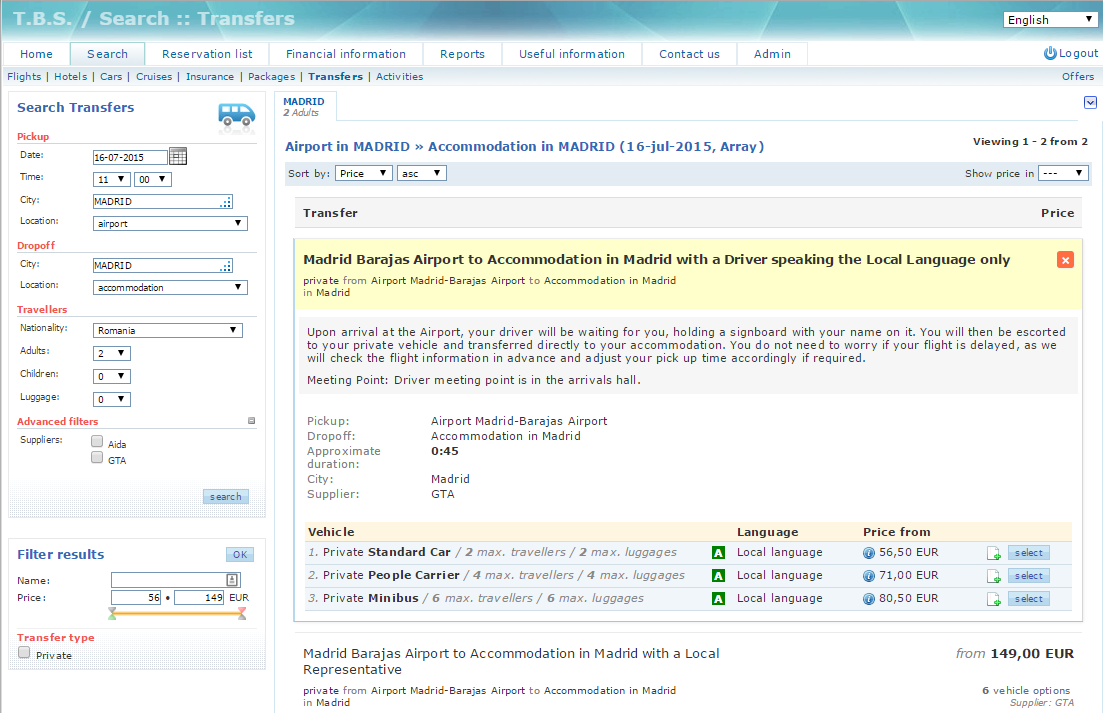Screen dimensions: 1103x713
Task: Click price info icon for Standard Car
Action: 869,553
